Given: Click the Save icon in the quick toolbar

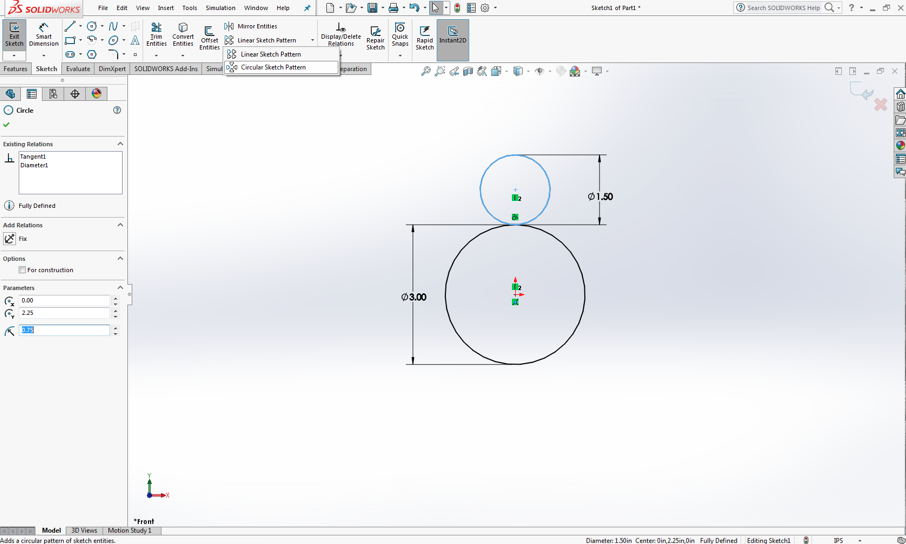Looking at the screenshot, I should [x=372, y=8].
